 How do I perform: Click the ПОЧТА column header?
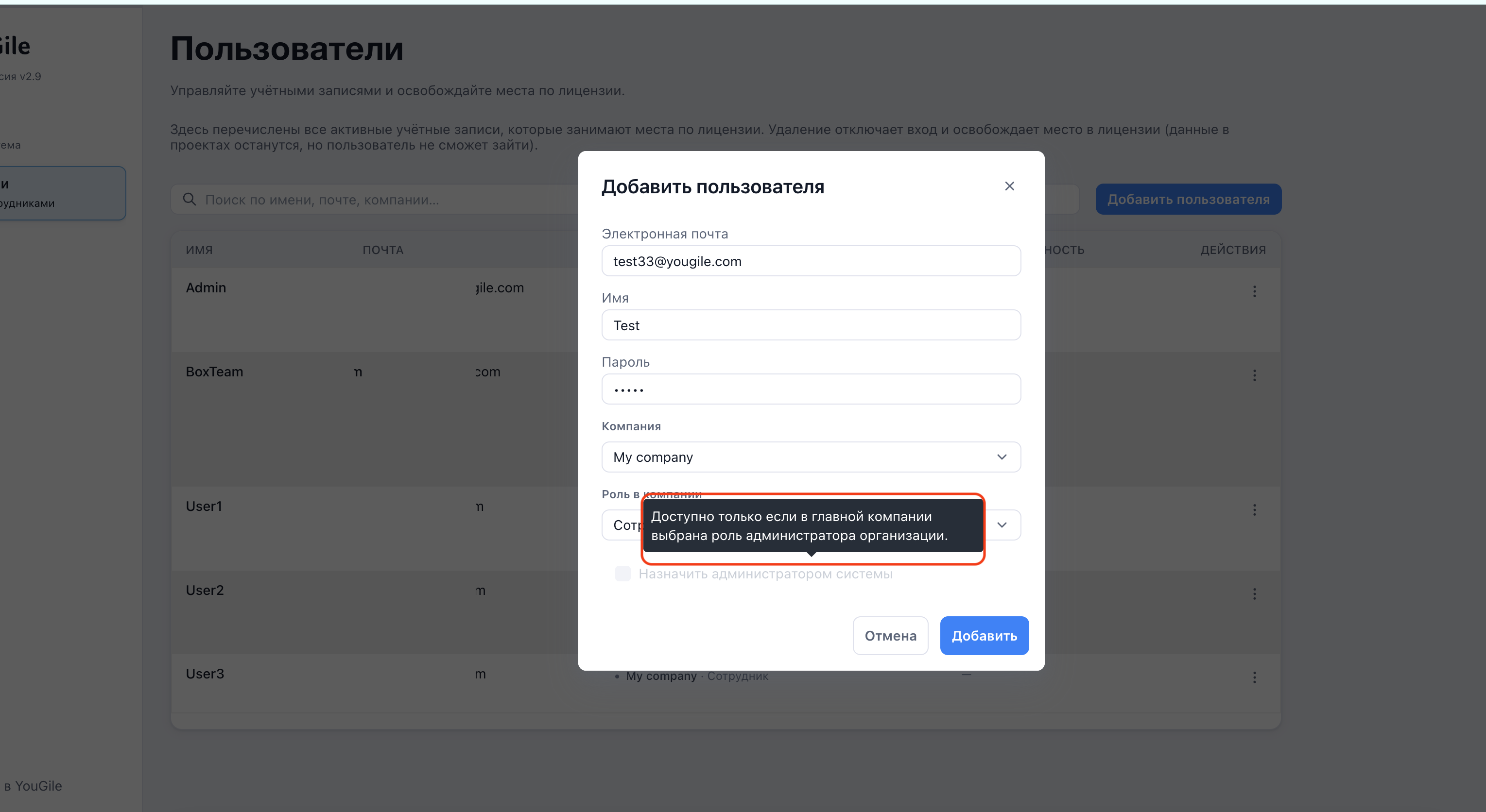[x=383, y=250]
